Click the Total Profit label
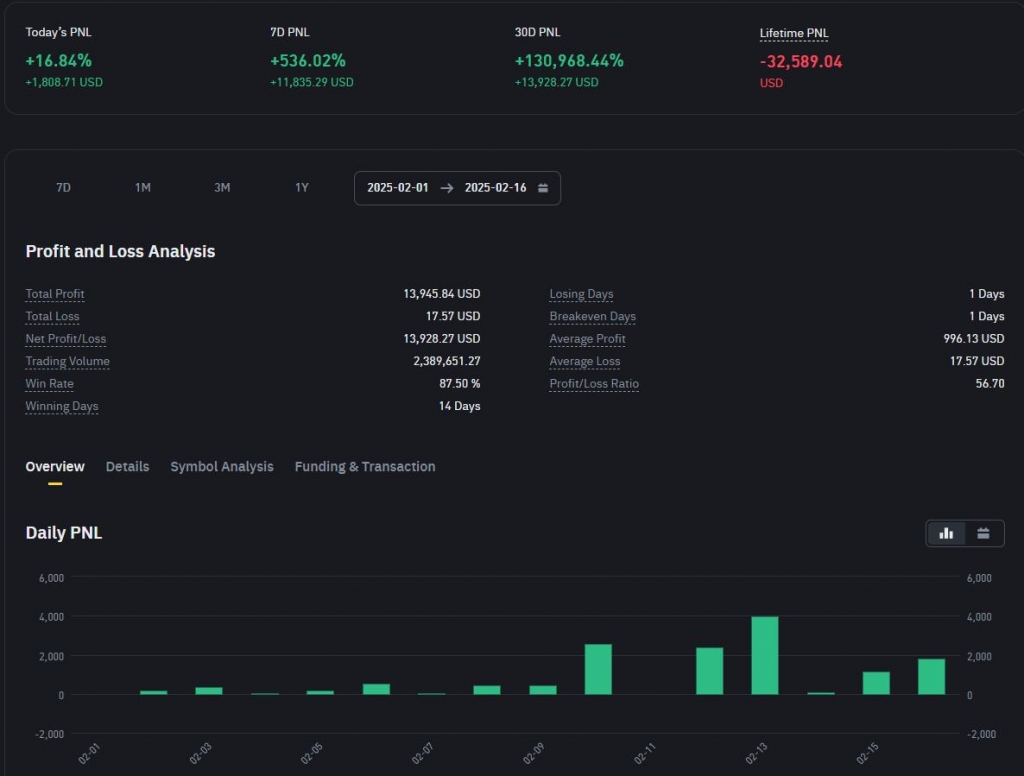Viewport: 1024px width, 776px height. pyautogui.click(x=55, y=294)
